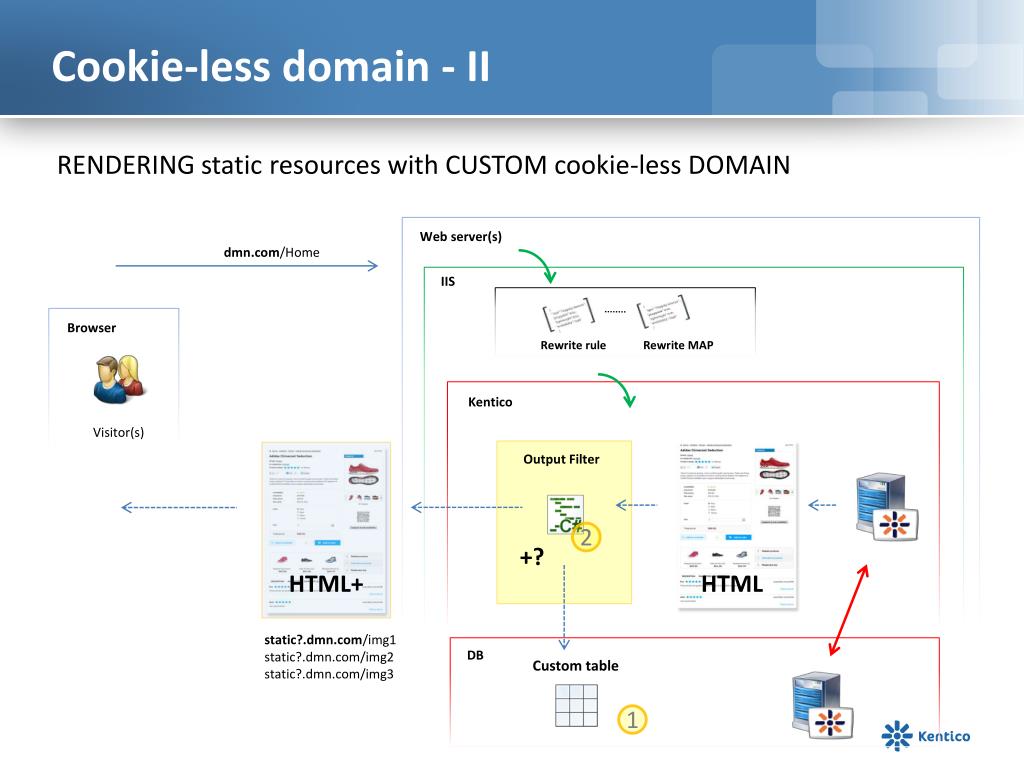Click the IIS label

point(447,281)
